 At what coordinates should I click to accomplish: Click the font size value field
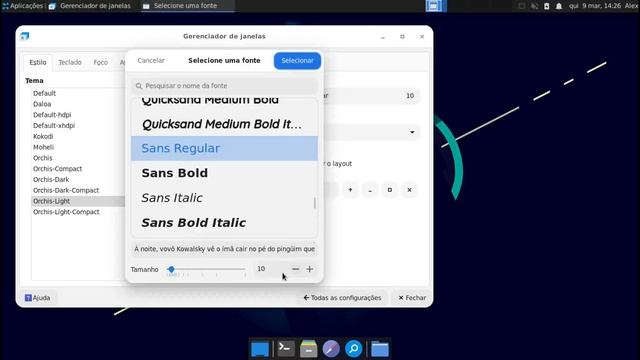pos(270,269)
